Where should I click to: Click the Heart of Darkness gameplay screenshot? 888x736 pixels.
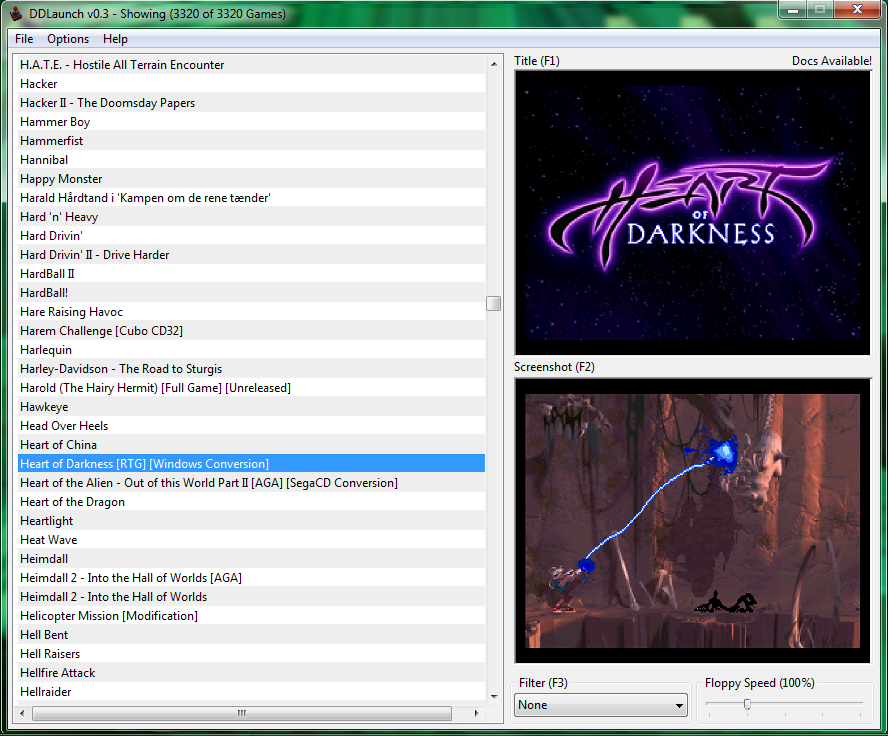coord(692,520)
